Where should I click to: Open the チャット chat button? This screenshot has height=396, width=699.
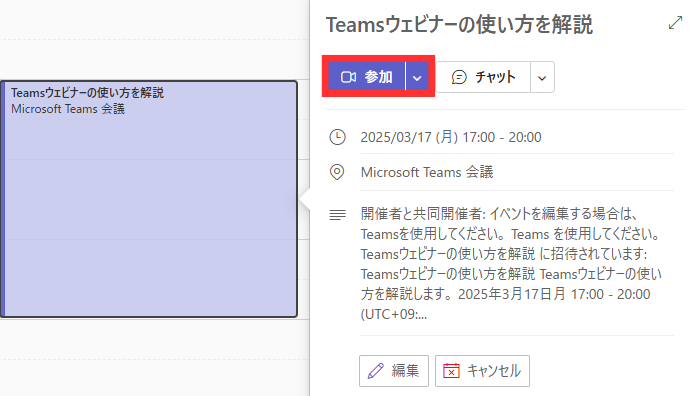tap(483, 77)
